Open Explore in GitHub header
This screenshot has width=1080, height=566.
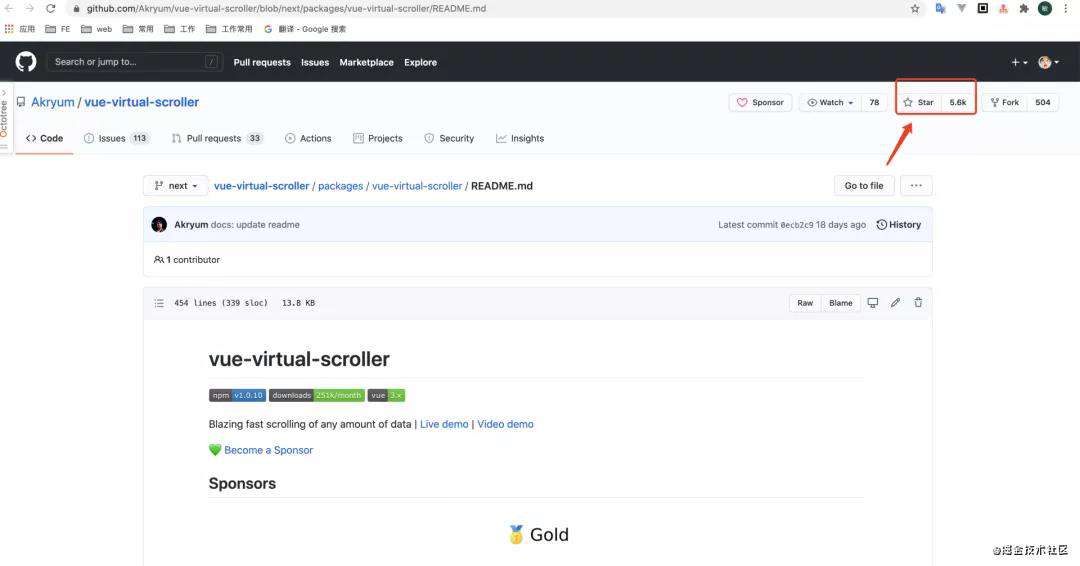click(420, 62)
